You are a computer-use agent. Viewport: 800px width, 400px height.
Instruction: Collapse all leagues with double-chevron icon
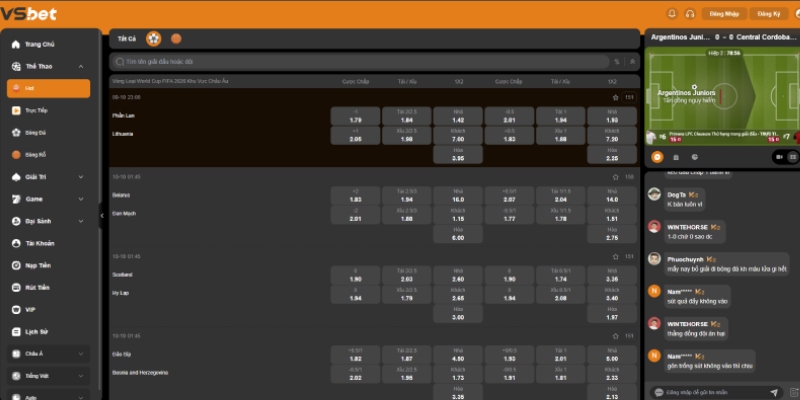(x=630, y=61)
